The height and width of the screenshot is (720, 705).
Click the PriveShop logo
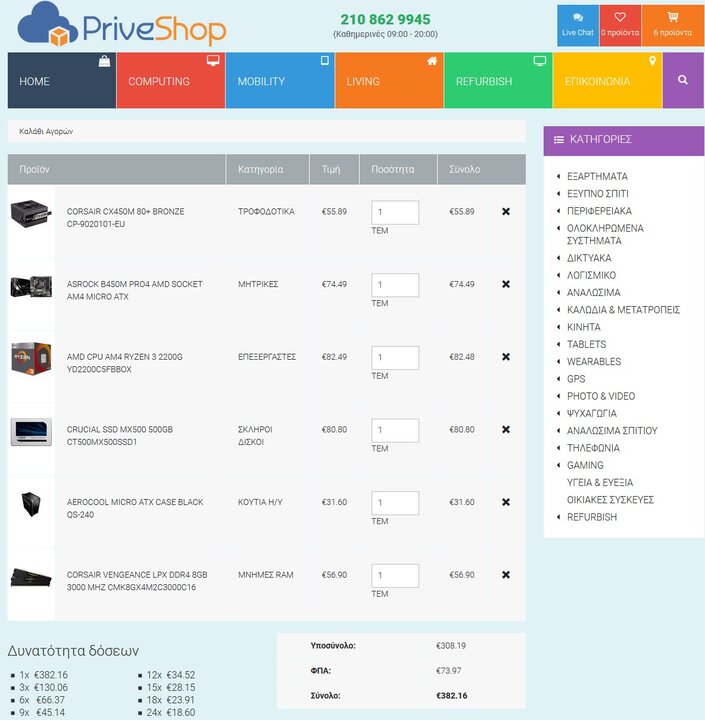[x=122, y=25]
